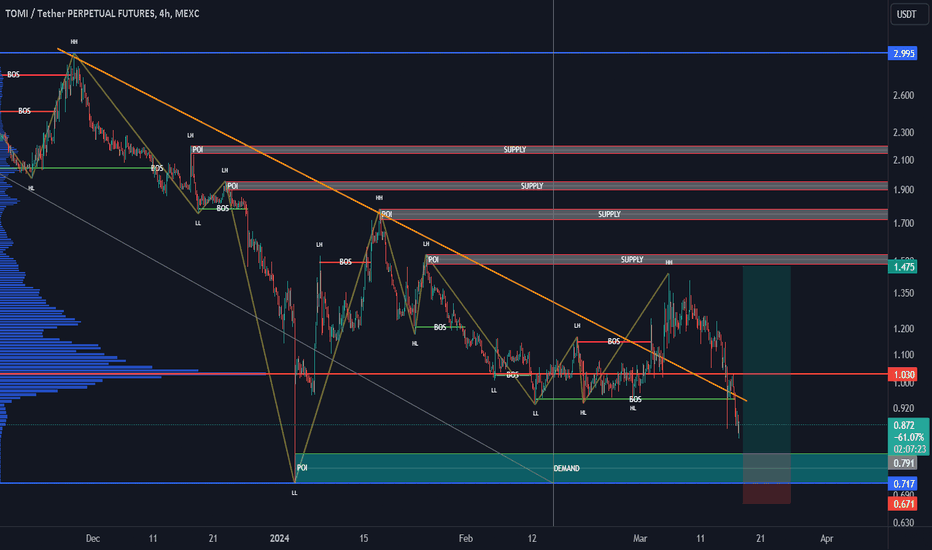Click the red 1.030 price level label
This screenshot has width=932, height=550.
click(x=902, y=375)
